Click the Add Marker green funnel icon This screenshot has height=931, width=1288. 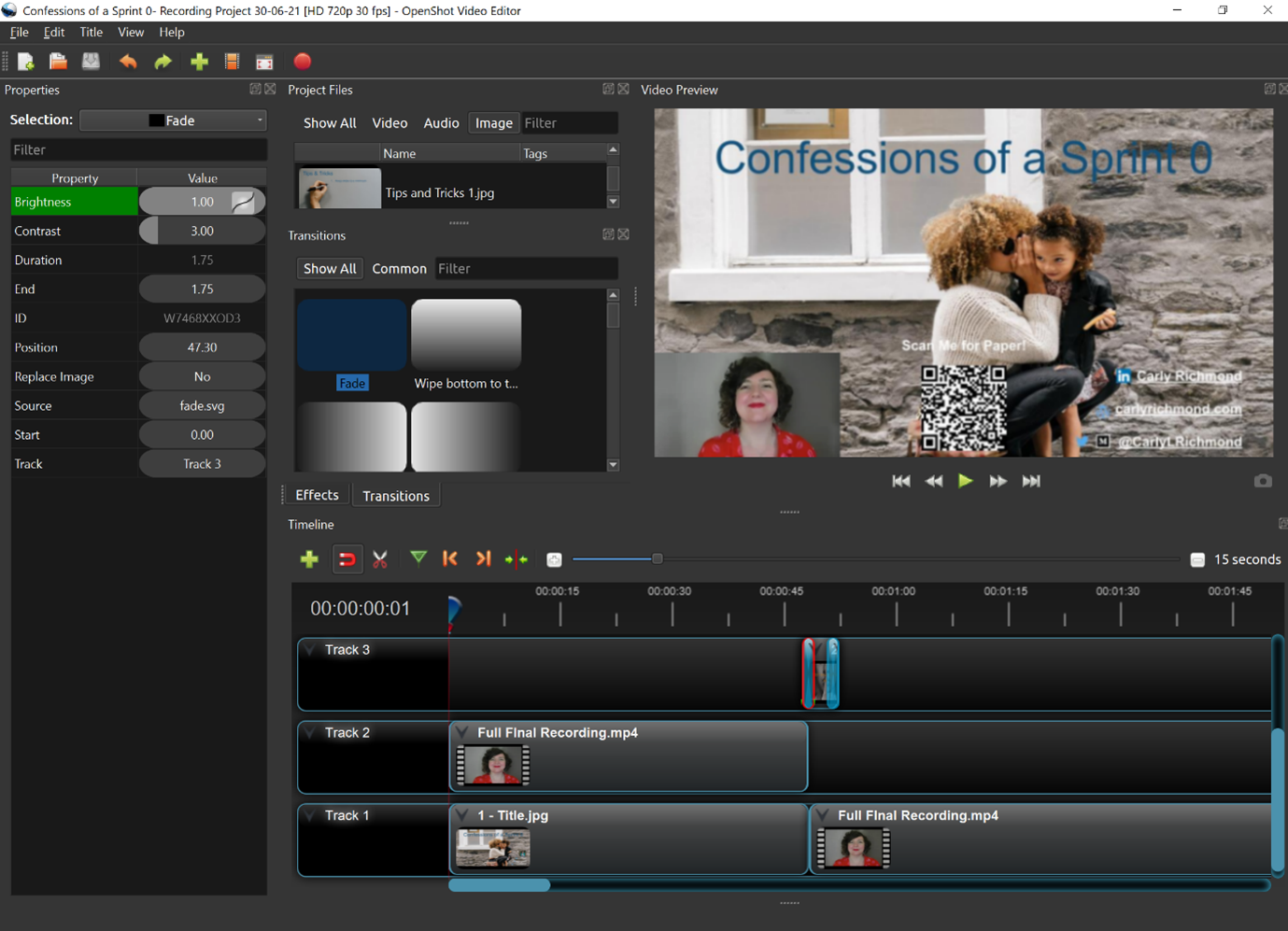point(418,558)
